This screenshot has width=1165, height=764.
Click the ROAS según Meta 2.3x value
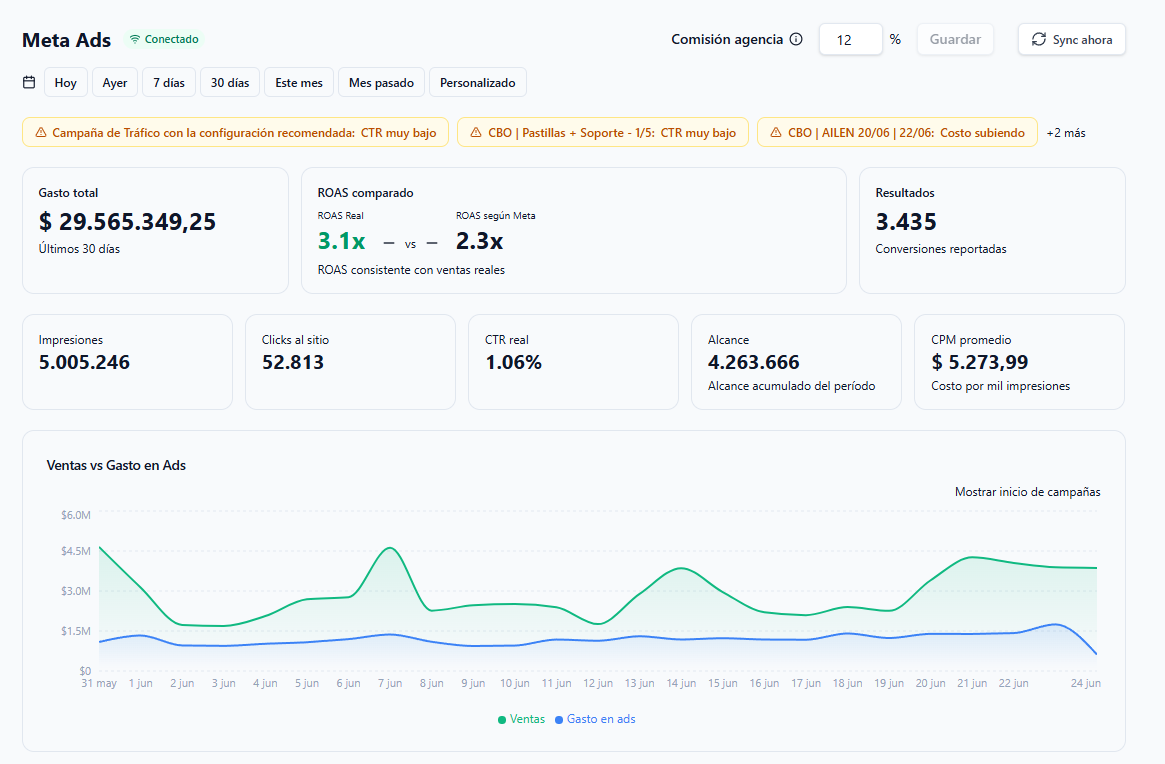click(x=479, y=241)
